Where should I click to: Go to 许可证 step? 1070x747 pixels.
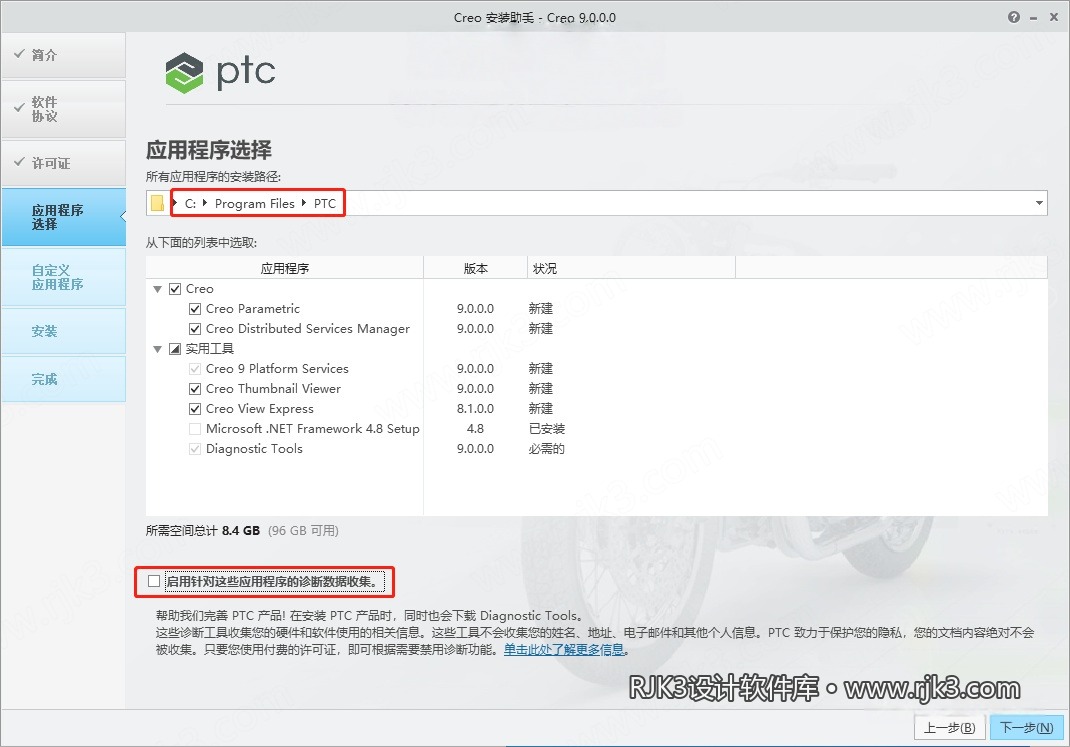click(63, 163)
